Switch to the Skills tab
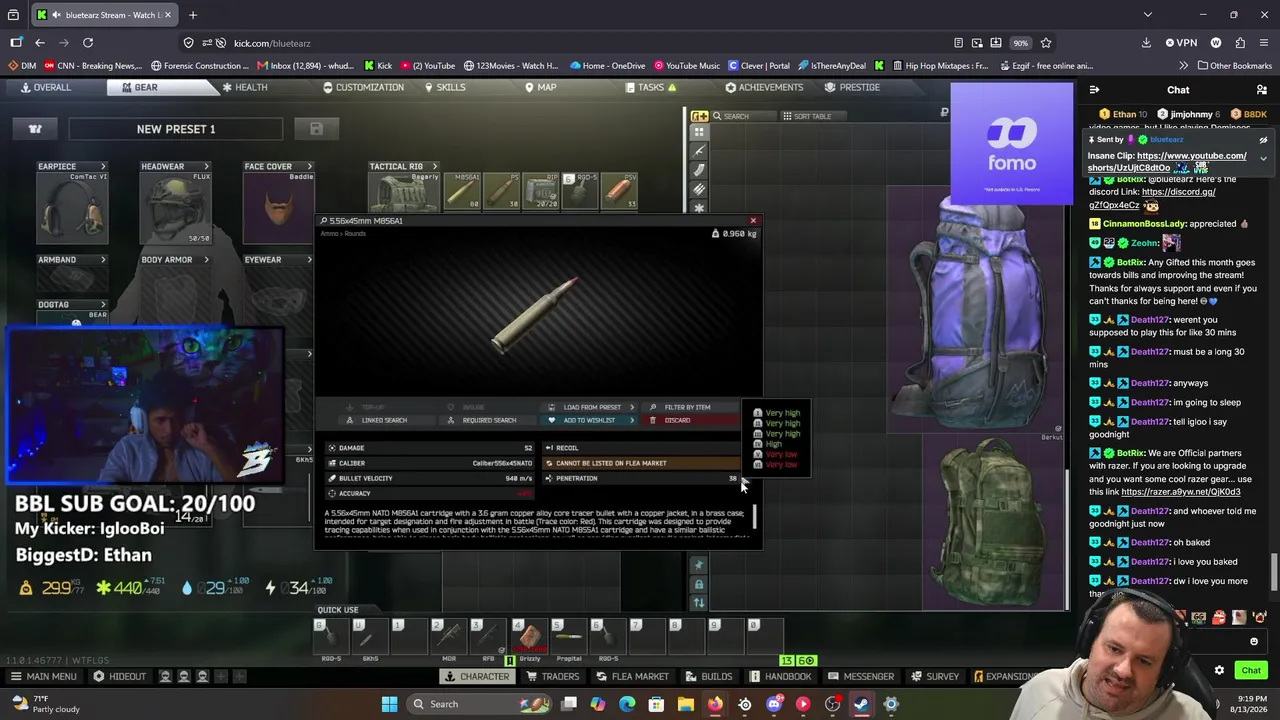Image resolution: width=1280 pixels, height=720 pixels. [445, 87]
